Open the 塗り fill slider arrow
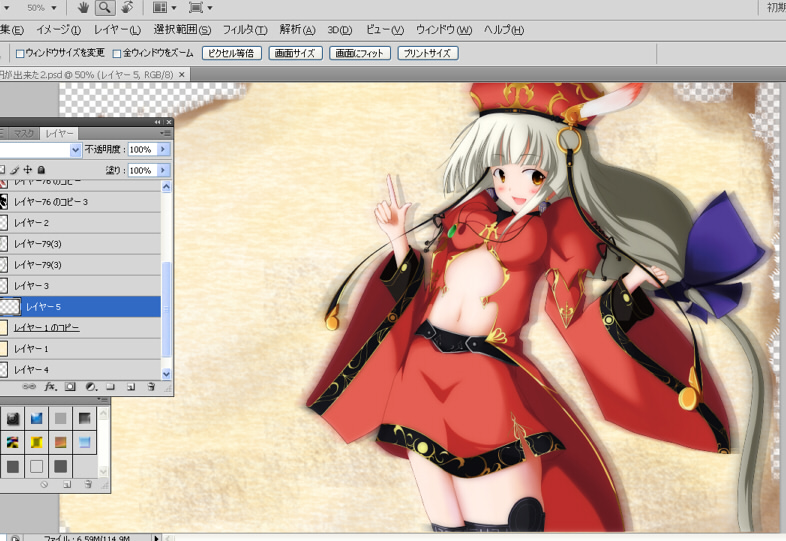Screen dimensions: 786x541 pos(163,171)
